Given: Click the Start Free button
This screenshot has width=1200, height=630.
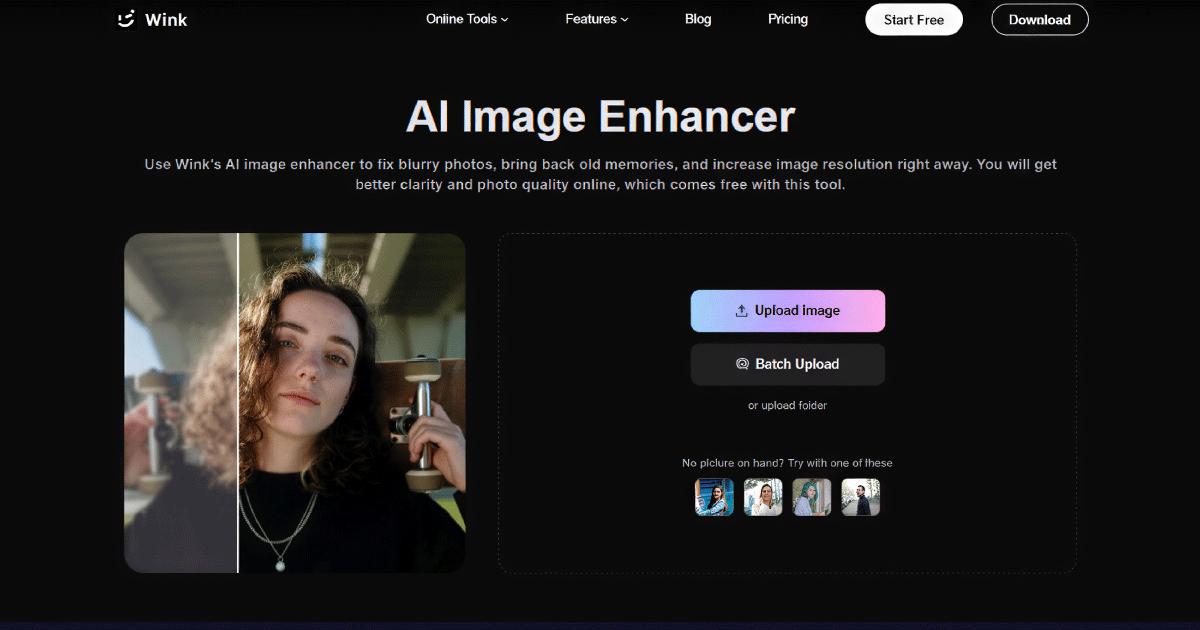Looking at the screenshot, I should [913, 20].
